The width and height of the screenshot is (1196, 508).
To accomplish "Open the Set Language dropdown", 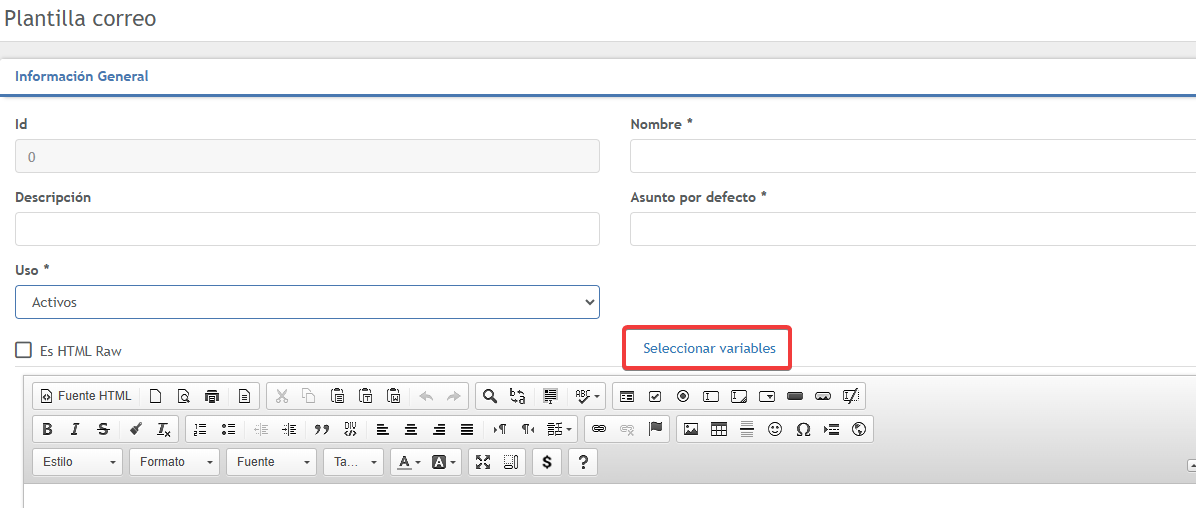I will click(x=560, y=429).
